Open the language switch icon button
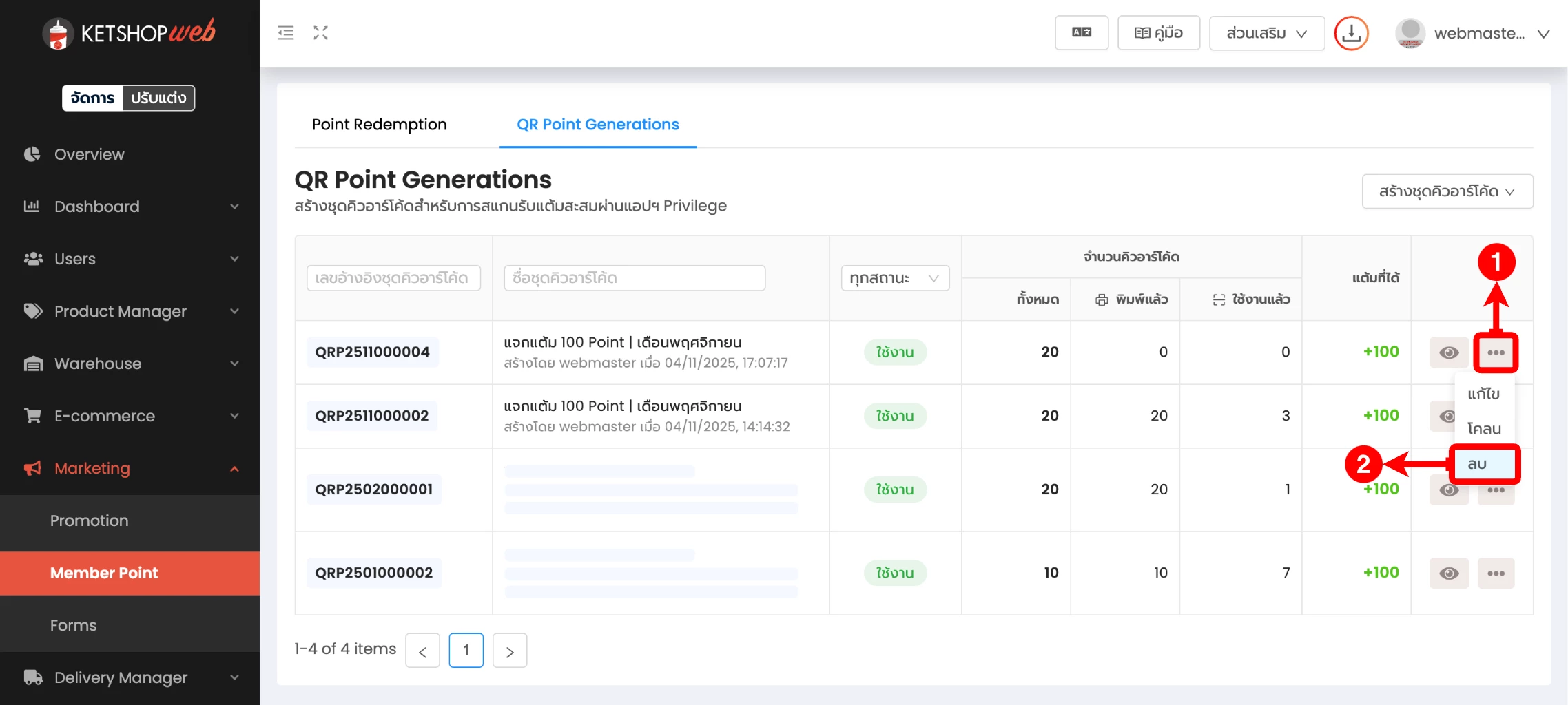This screenshot has width=1568, height=705. pos(1081,32)
